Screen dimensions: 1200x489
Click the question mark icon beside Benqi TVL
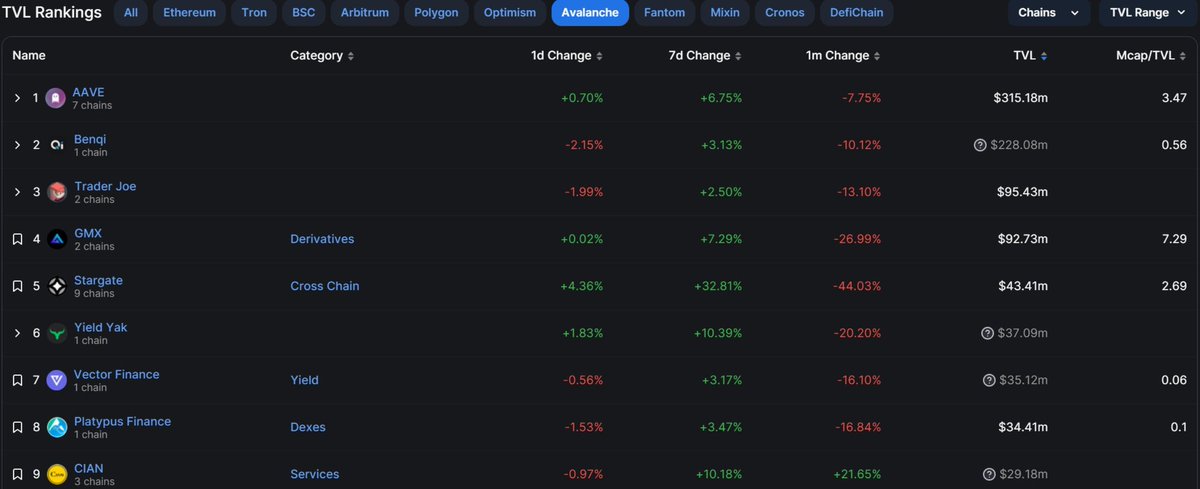[980, 145]
